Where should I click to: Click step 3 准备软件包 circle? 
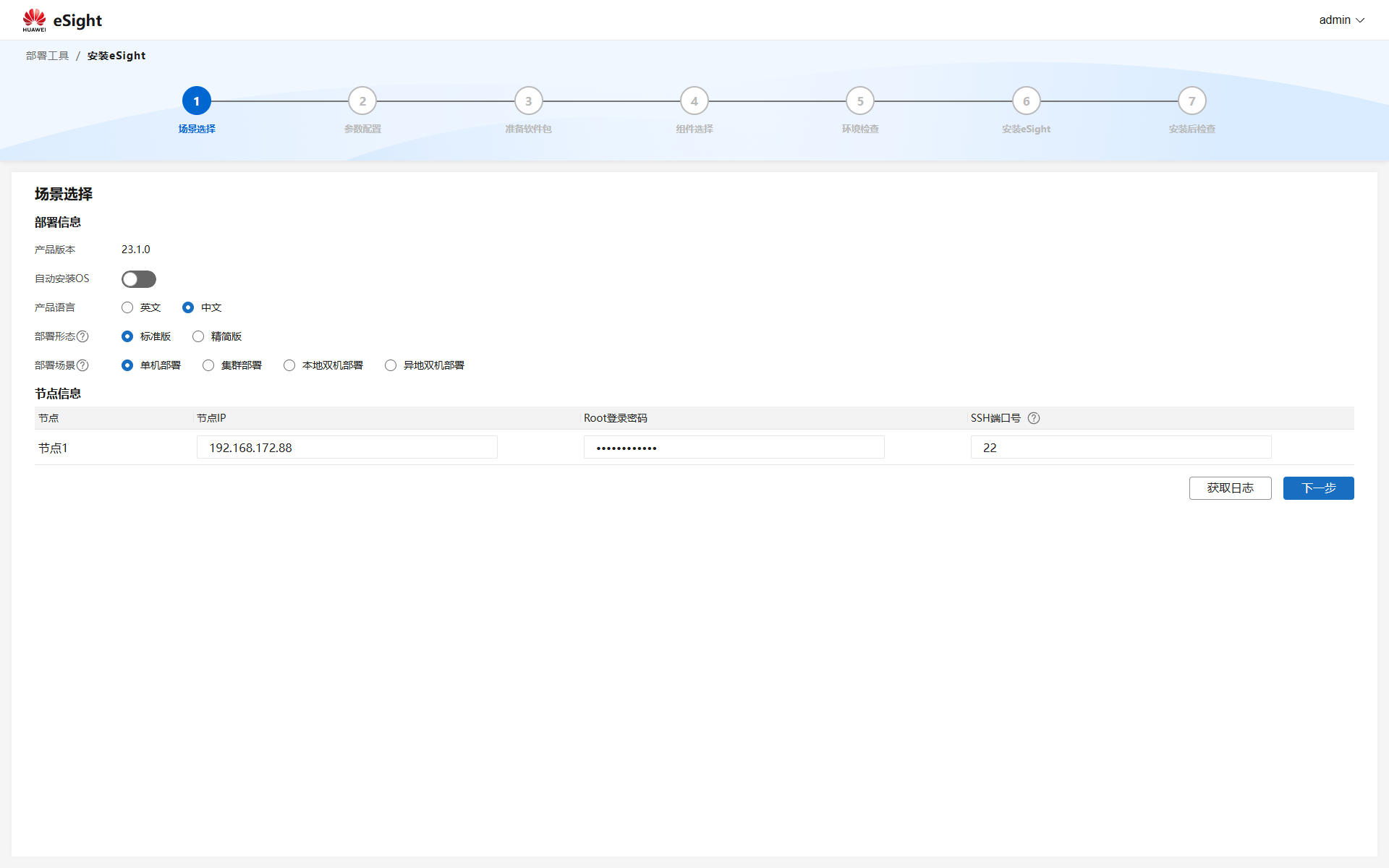528,101
